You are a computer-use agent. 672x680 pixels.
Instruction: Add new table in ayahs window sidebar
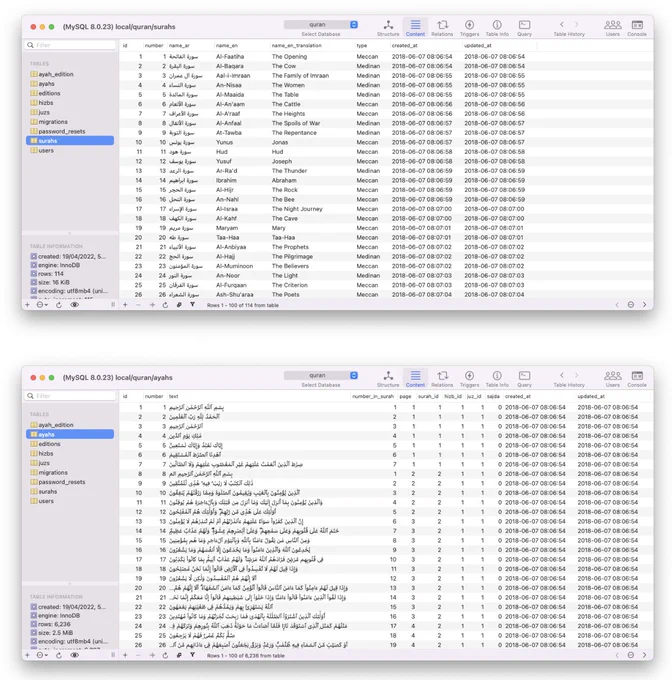click(27, 655)
